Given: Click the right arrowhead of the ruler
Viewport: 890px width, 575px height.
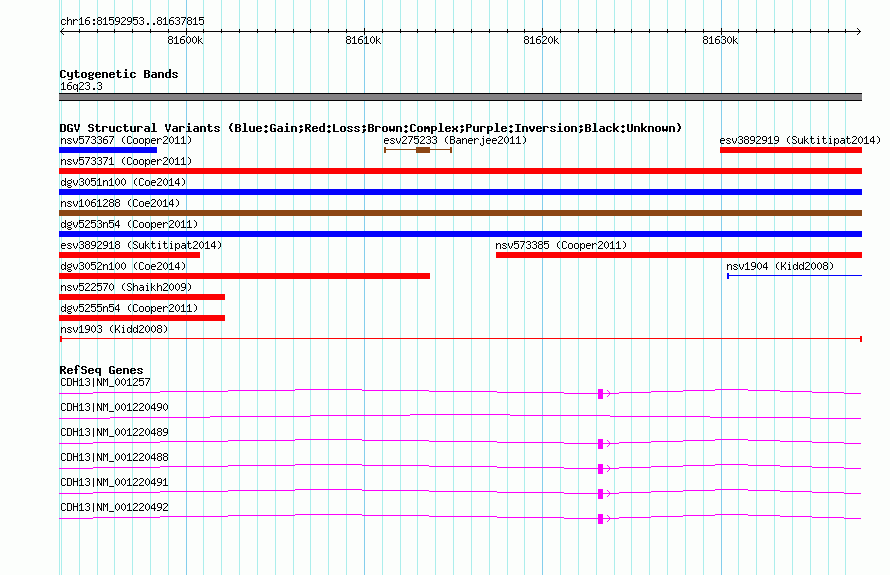Looking at the screenshot, I should (859, 31).
